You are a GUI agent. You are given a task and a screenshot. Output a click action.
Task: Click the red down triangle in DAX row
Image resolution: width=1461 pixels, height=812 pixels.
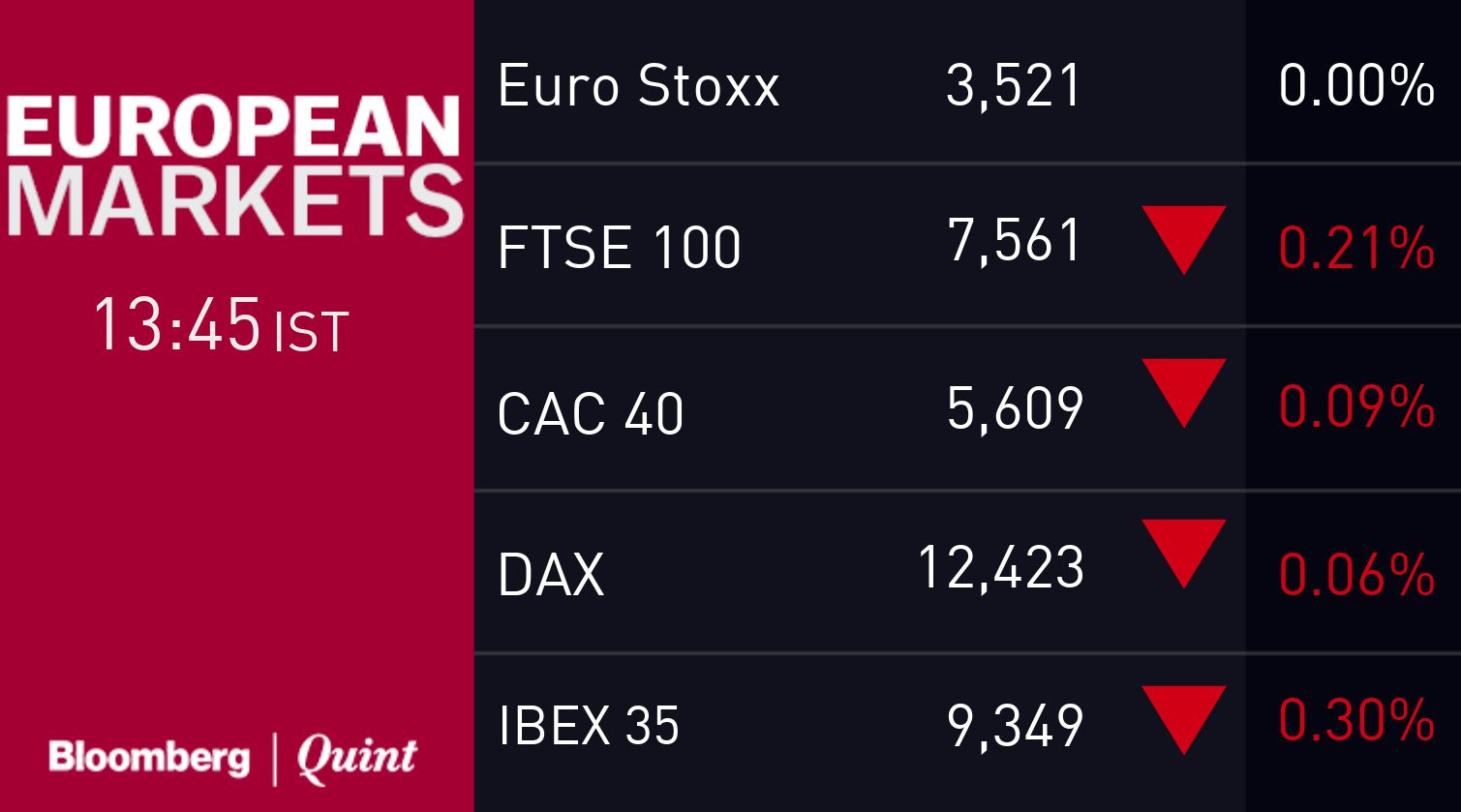point(1183,550)
